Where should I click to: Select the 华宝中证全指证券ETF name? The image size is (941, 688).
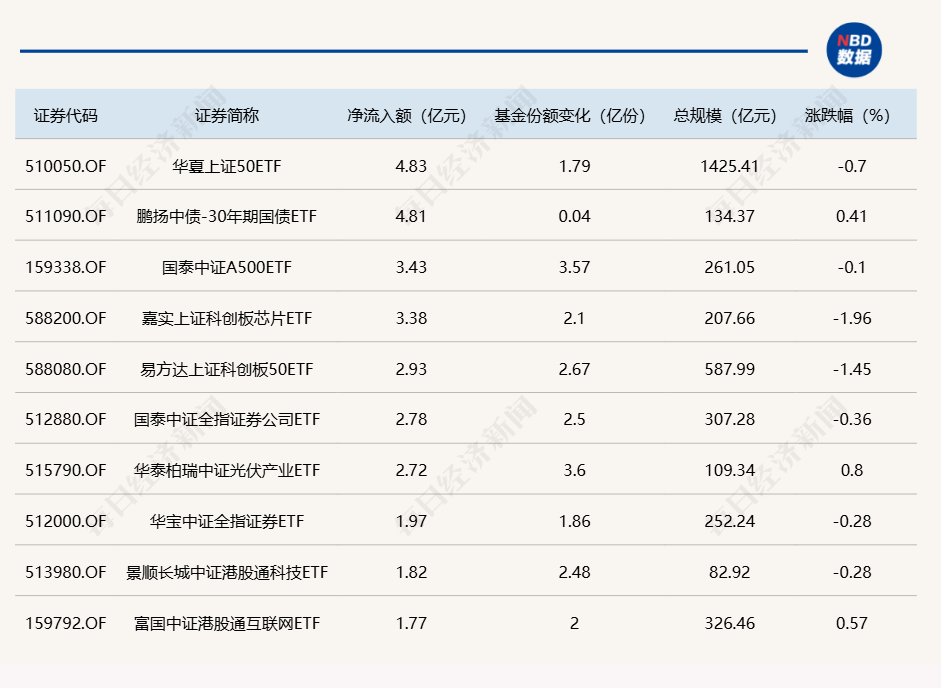coord(227,522)
